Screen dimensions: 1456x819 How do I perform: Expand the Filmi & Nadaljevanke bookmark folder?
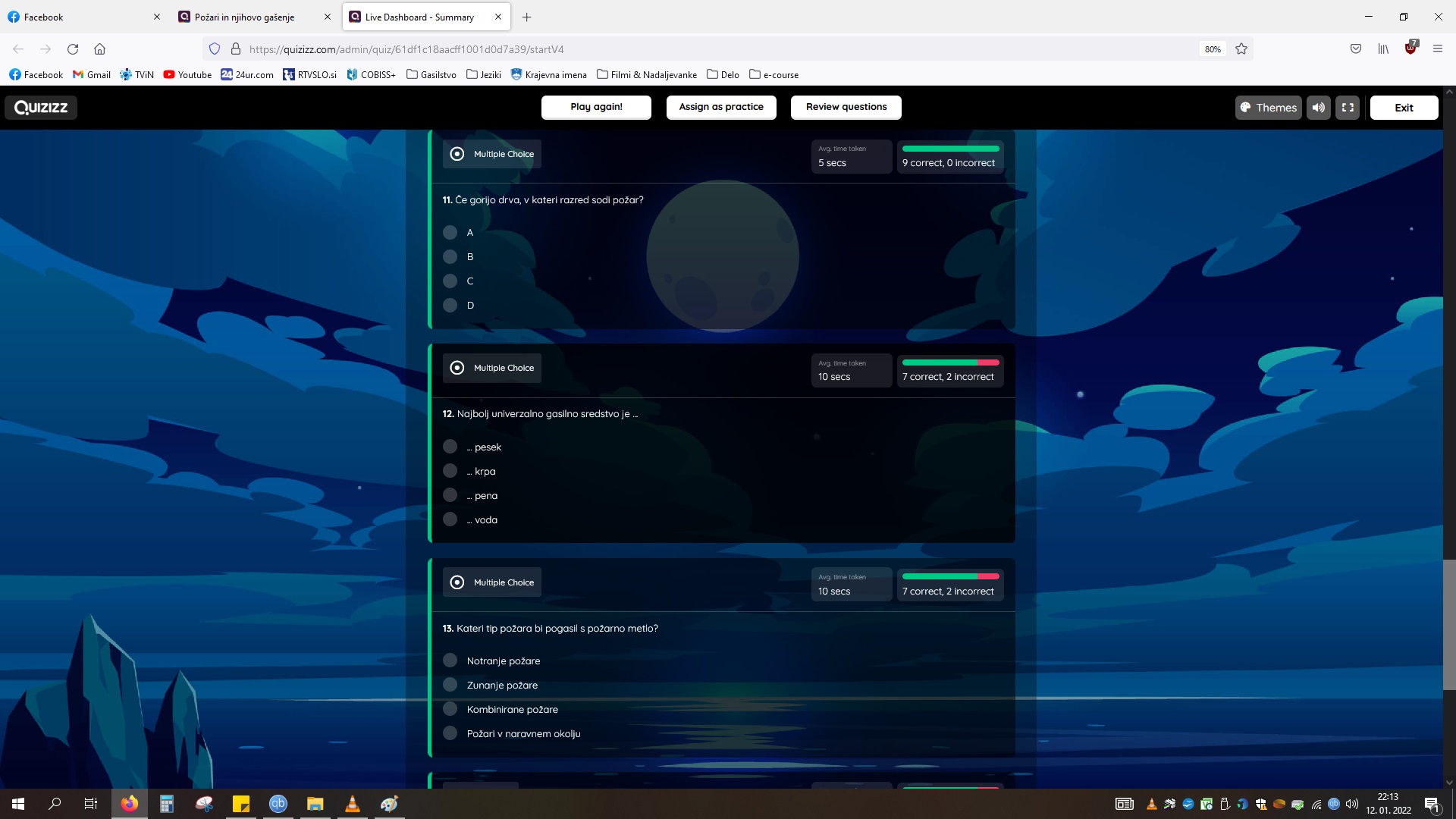pyautogui.click(x=646, y=74)
